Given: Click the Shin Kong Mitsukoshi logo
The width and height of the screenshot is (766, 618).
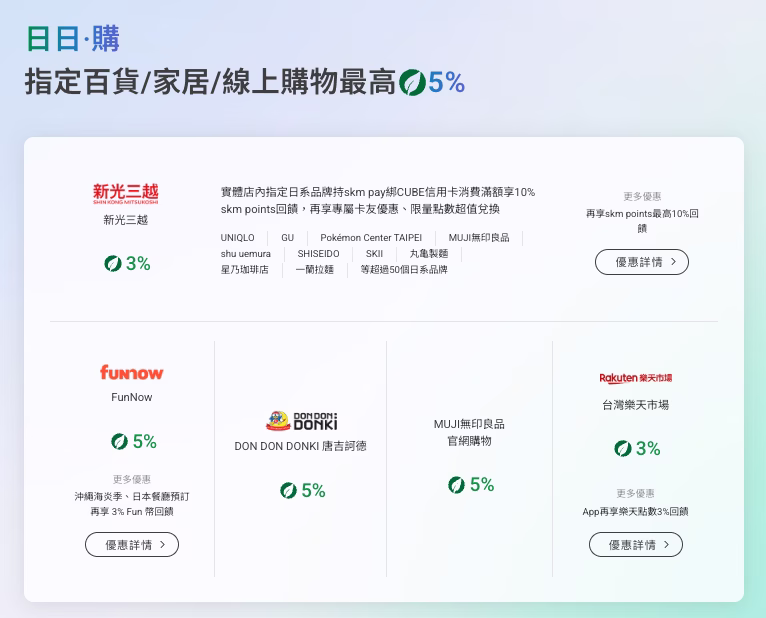Looking at the screenshot, I should [x=126, y=193].
